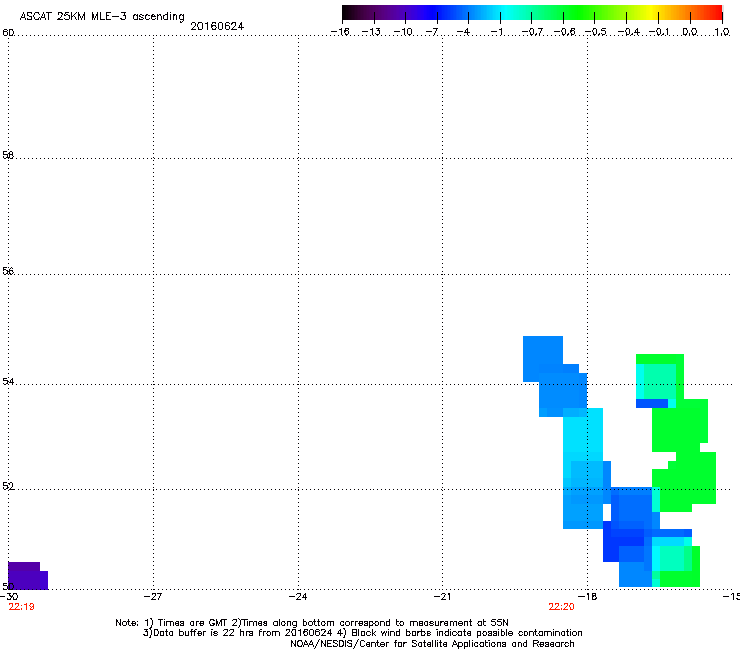Click the red time stamp '22:20'
Screen dimensions: 740x650
point(561,607)
